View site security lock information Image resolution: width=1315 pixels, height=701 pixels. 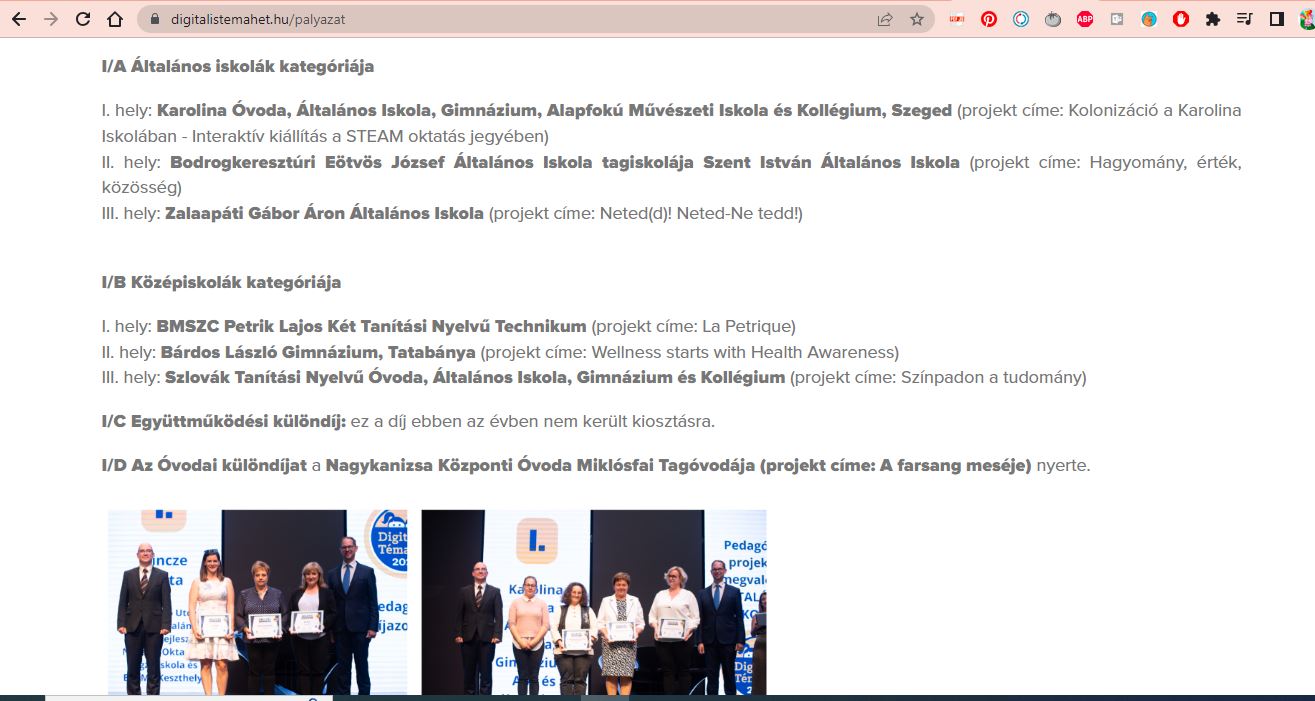point(154,19)
